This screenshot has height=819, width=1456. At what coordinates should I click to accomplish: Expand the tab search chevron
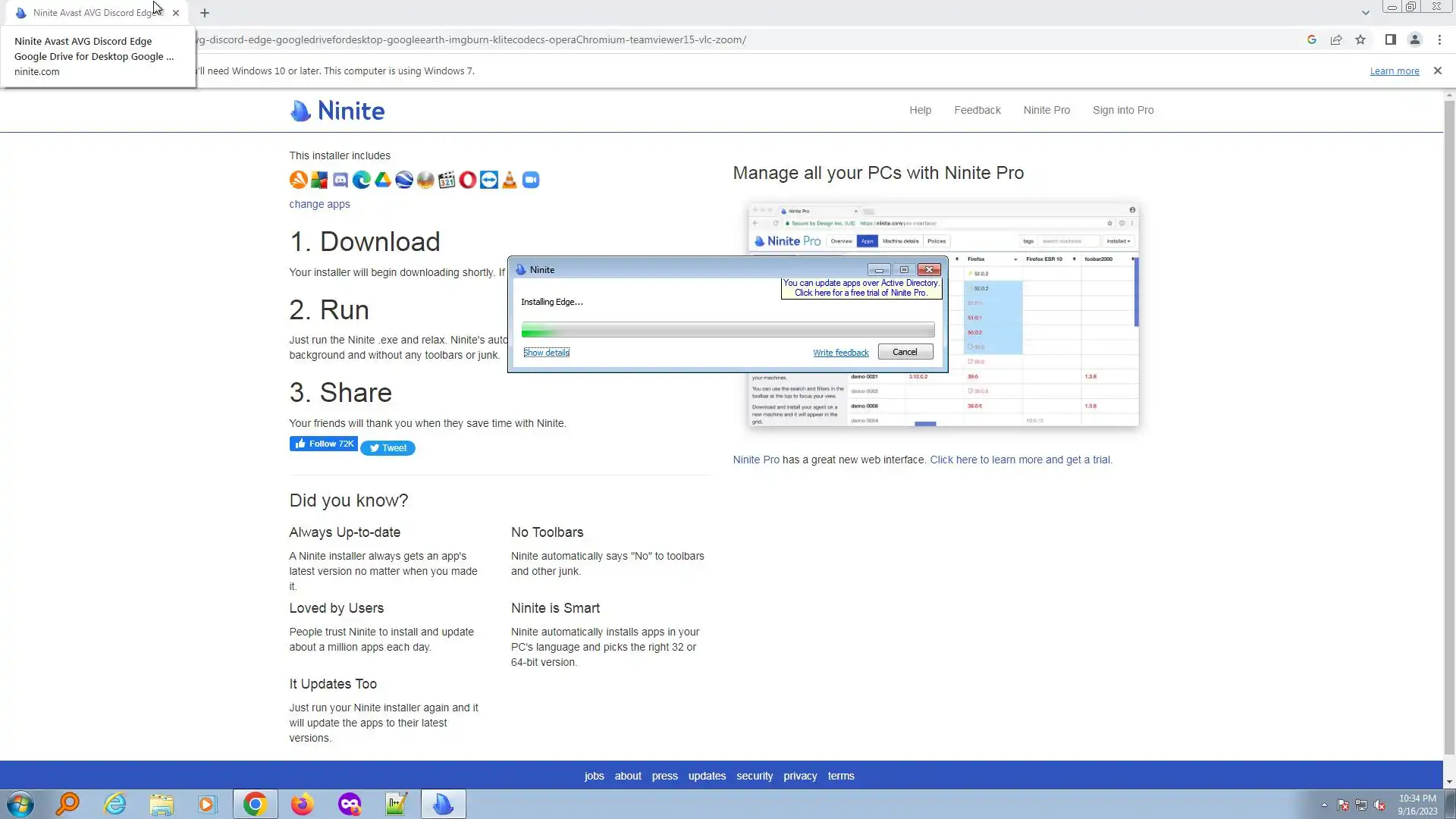1365,13
